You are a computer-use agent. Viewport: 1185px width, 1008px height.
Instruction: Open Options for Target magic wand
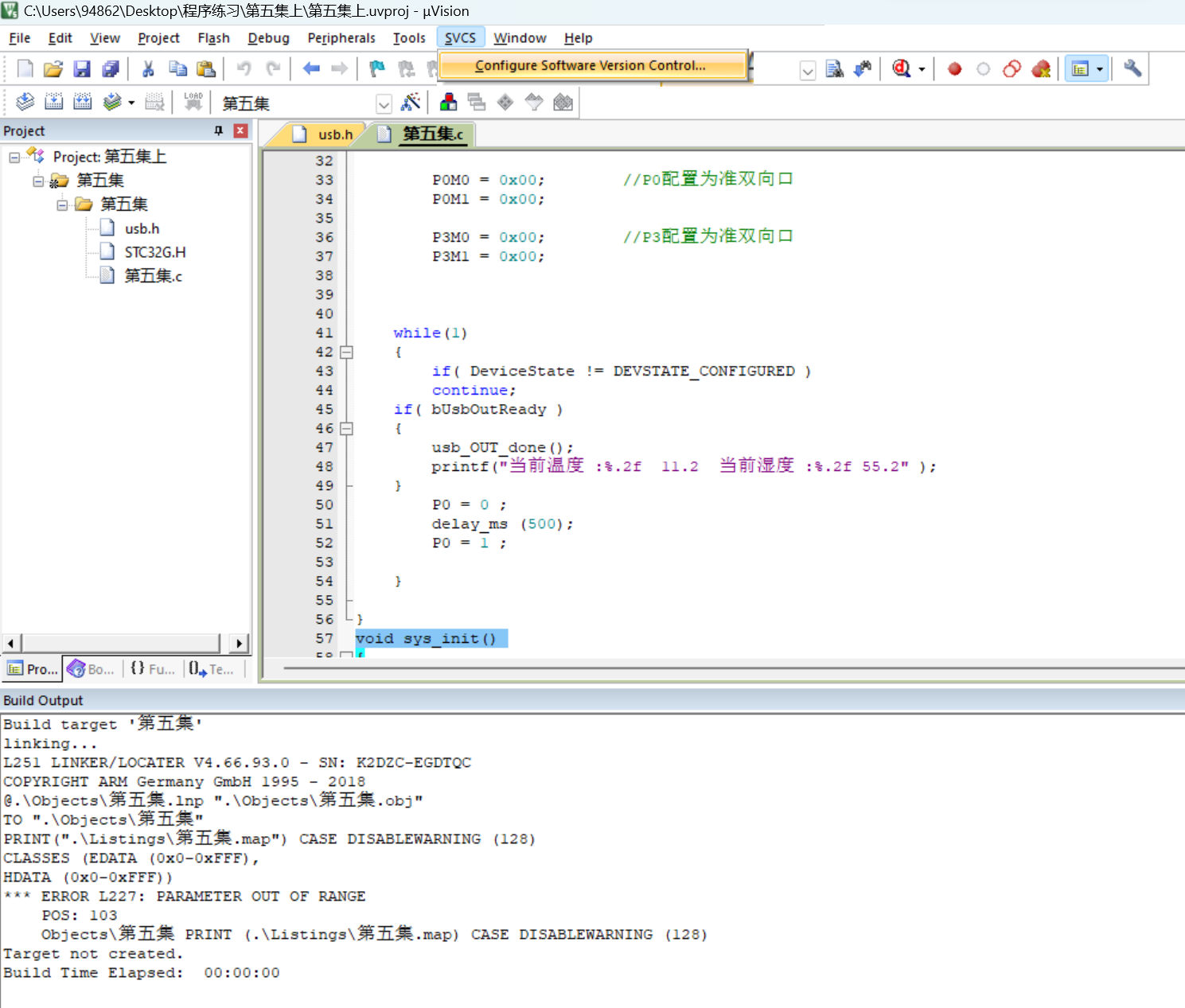pos(411,102)
